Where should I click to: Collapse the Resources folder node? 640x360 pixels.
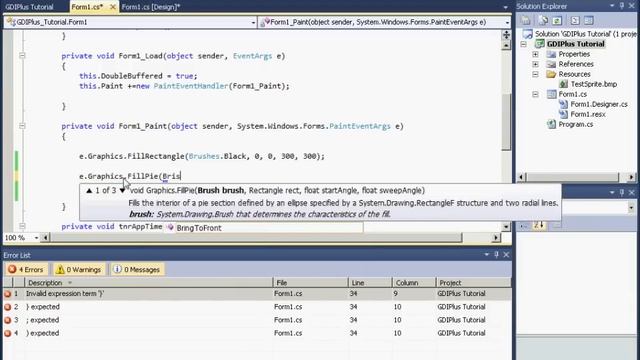click(x=536, y=74)
